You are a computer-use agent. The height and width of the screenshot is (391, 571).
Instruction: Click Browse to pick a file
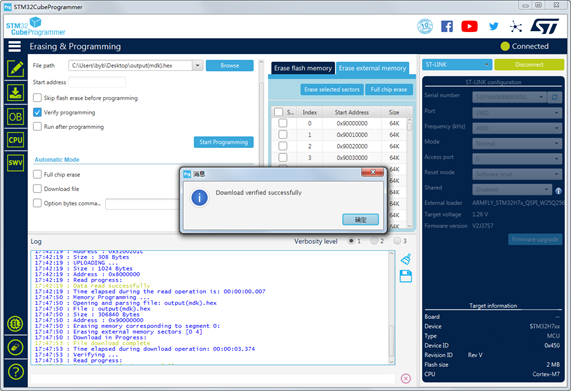click(230, 66)
